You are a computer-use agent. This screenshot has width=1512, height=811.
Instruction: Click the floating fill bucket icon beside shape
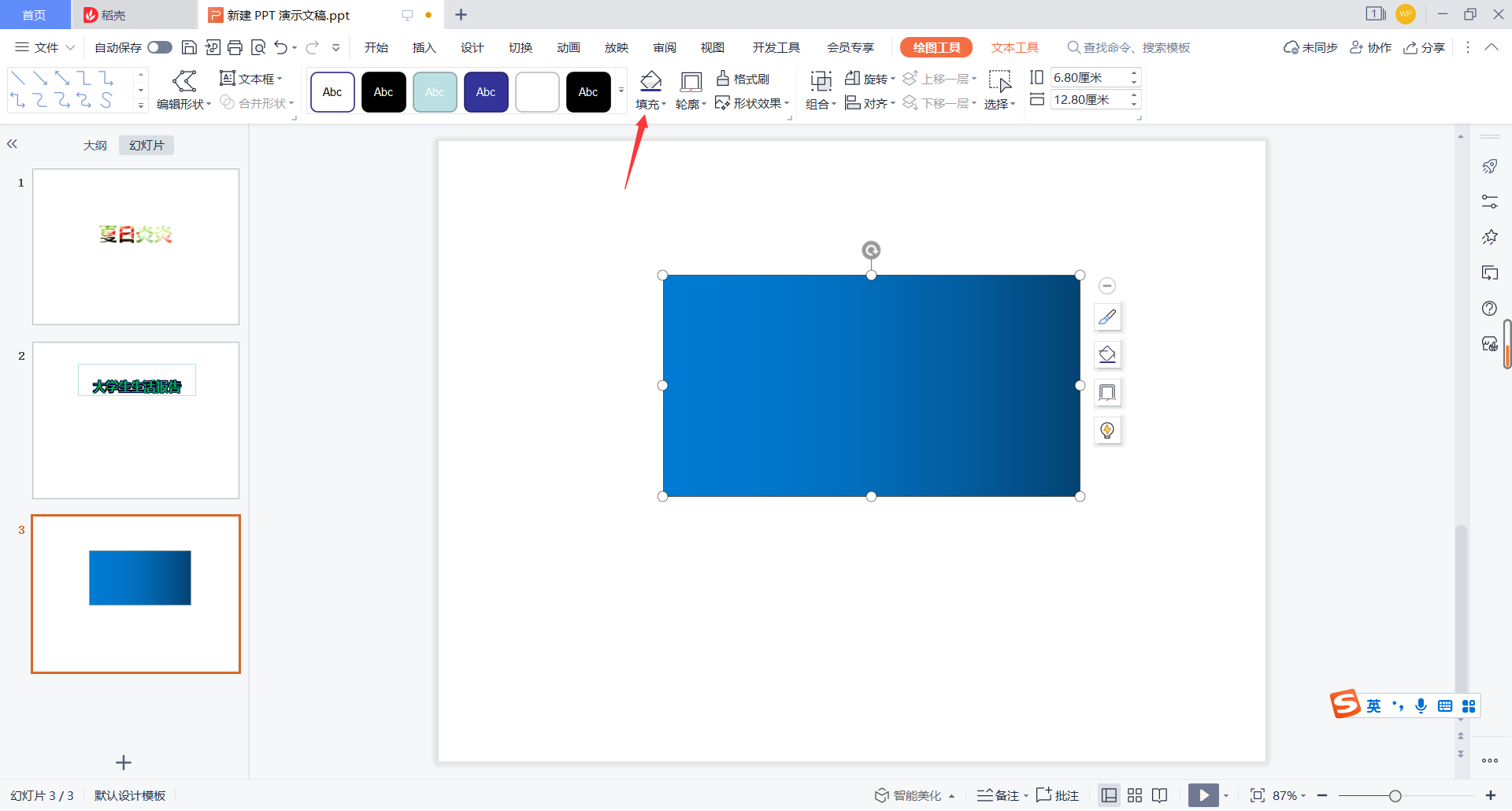point(1107,355)
